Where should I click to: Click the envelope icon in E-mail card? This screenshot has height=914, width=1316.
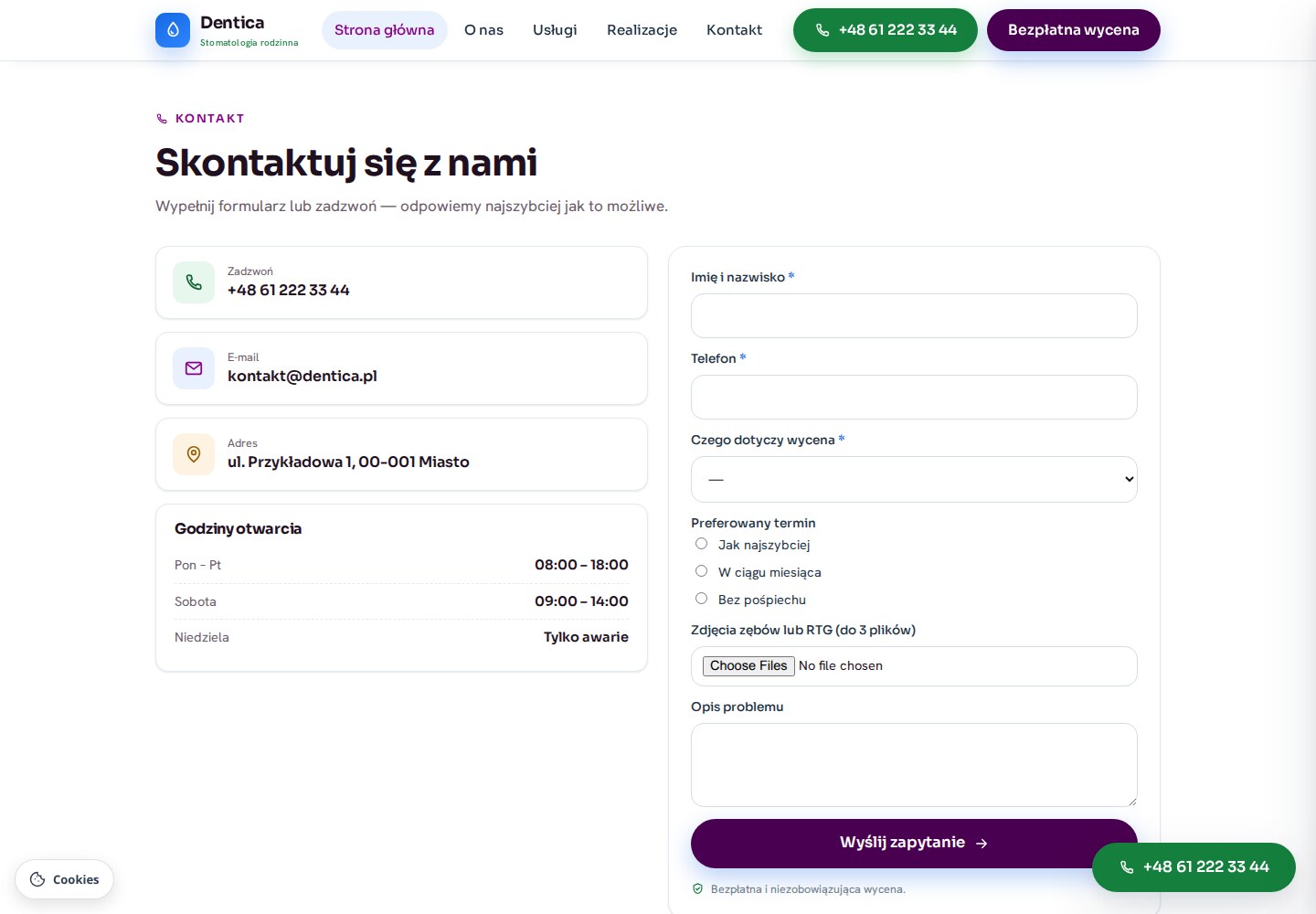coord(194,368)
